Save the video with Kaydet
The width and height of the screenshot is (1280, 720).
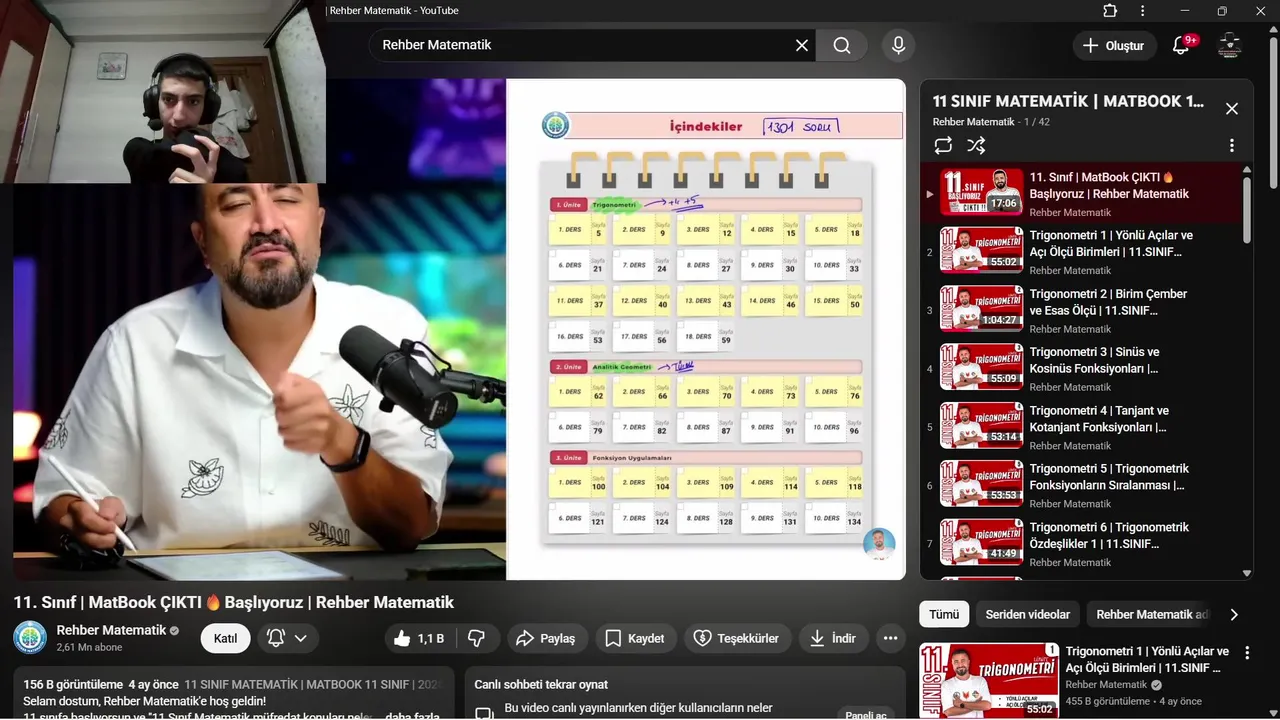tap(635, 638)
